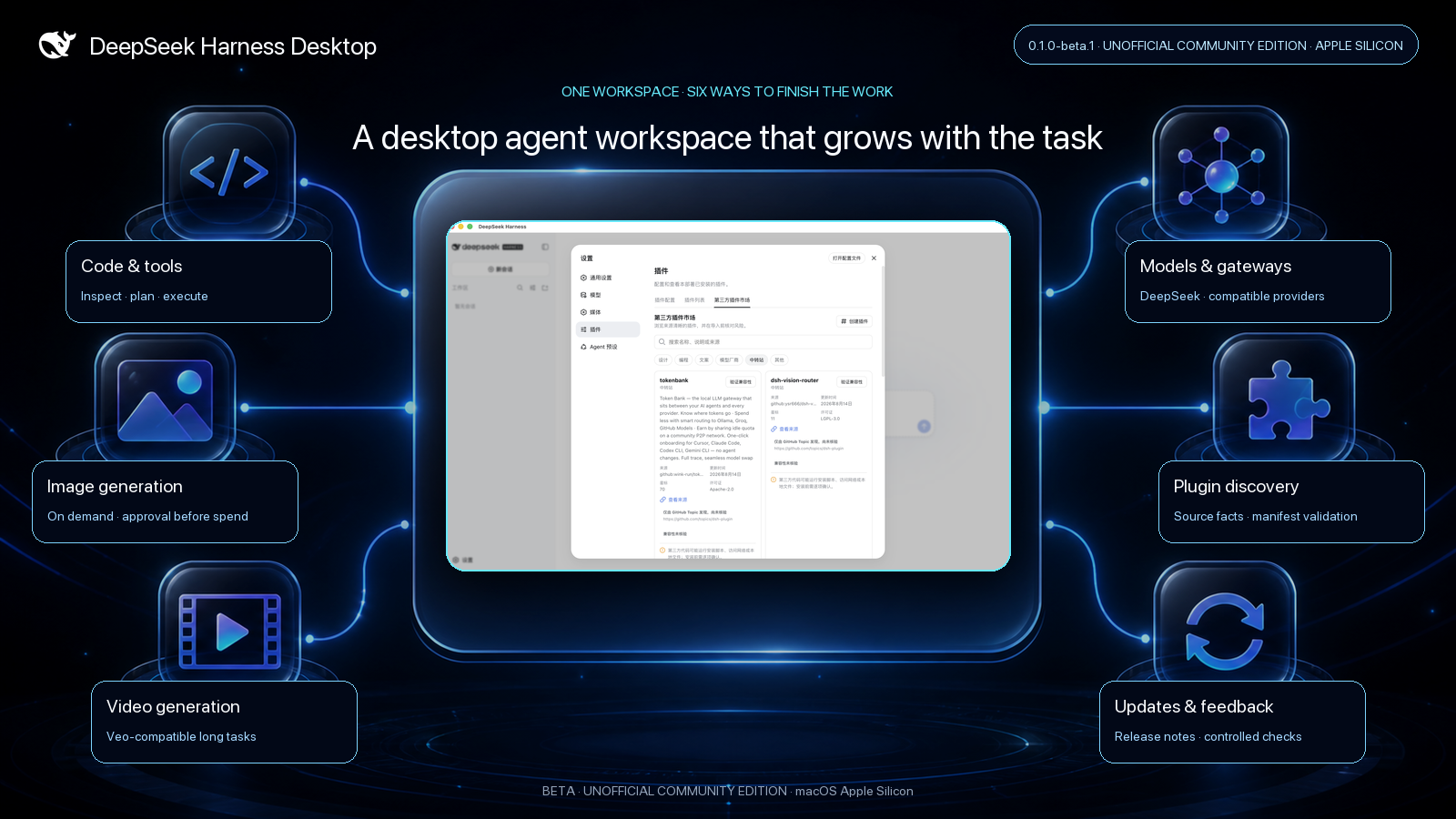Switch to the 插件配置 tab
The image size is (1456, 819).
pyautogui.click(x=664, y=300)
